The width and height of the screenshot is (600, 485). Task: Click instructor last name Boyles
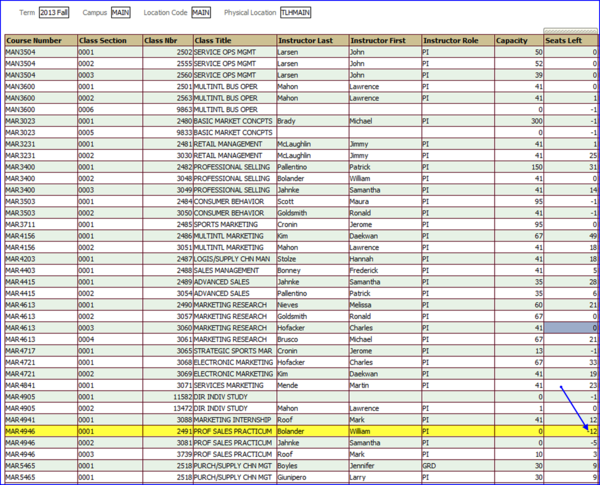coord(287,466)
